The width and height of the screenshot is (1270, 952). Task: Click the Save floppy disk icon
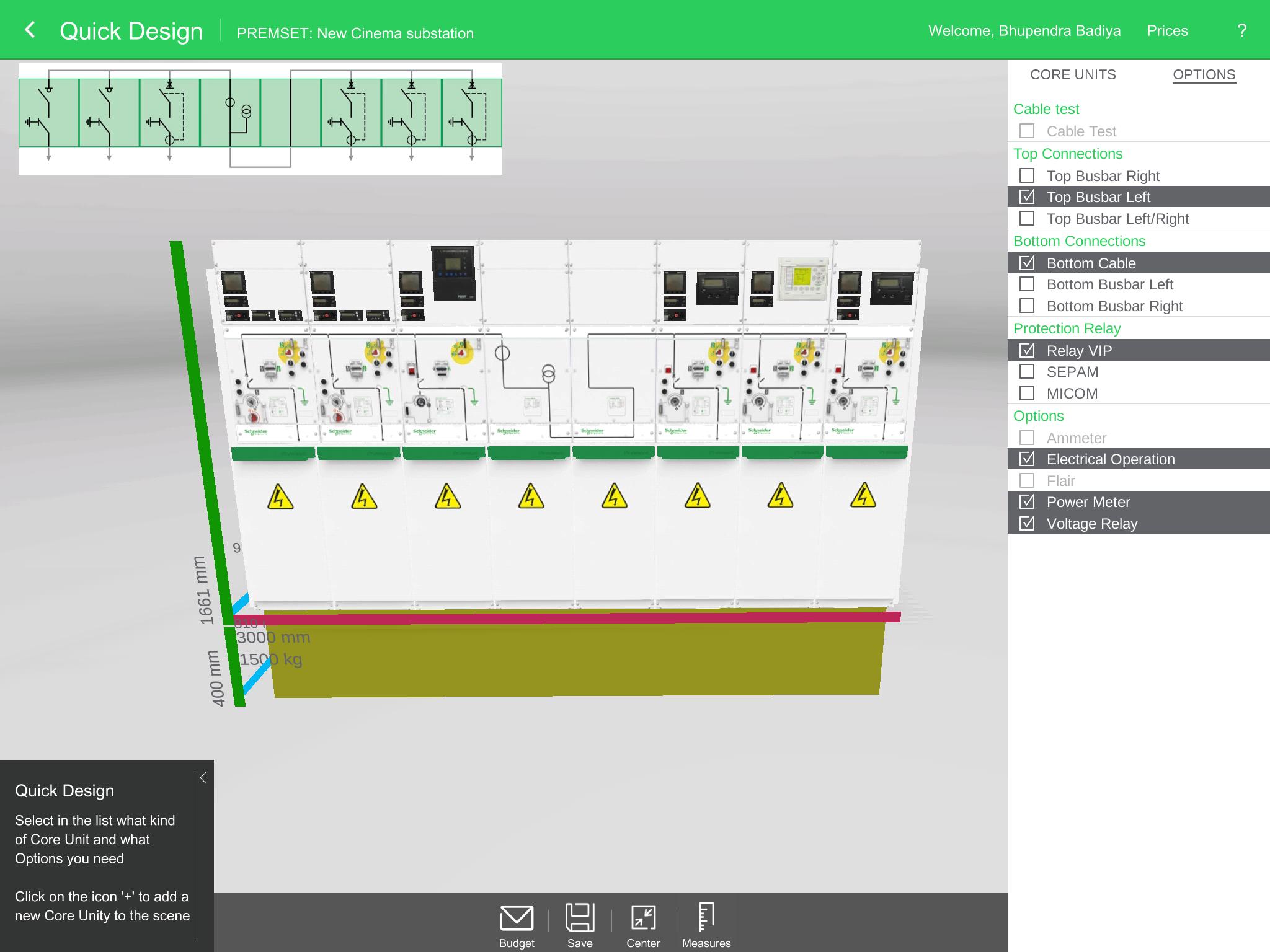580,917
